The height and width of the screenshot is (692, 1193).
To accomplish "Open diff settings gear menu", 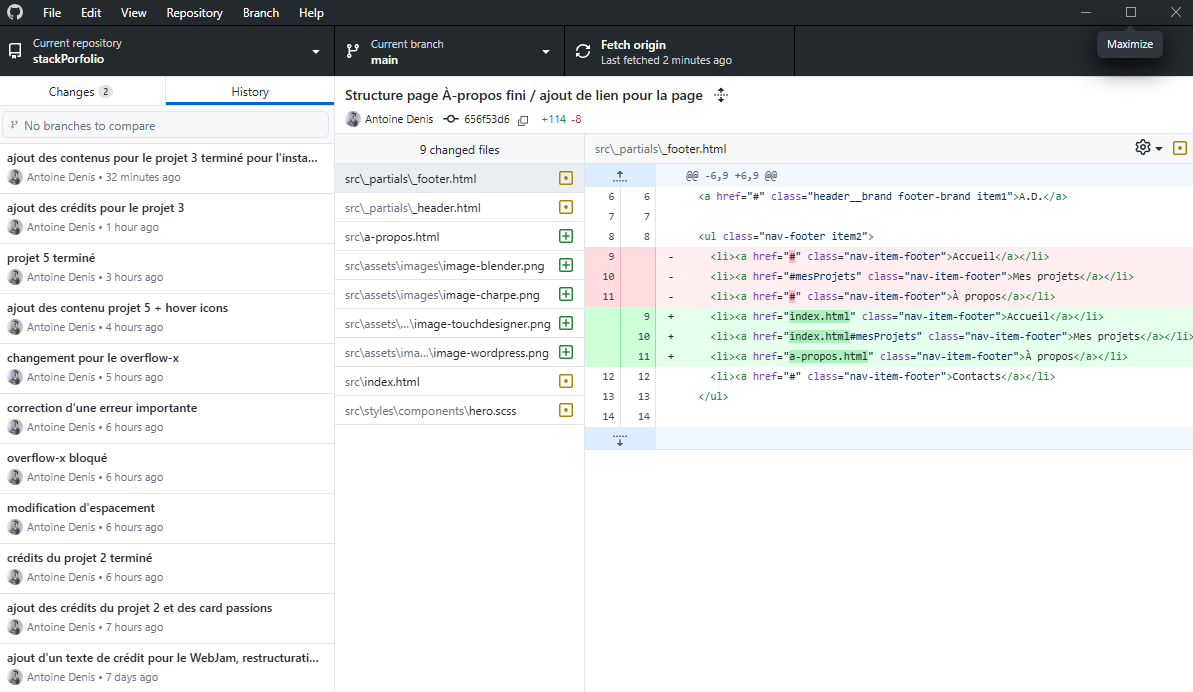I will 1148,148.
